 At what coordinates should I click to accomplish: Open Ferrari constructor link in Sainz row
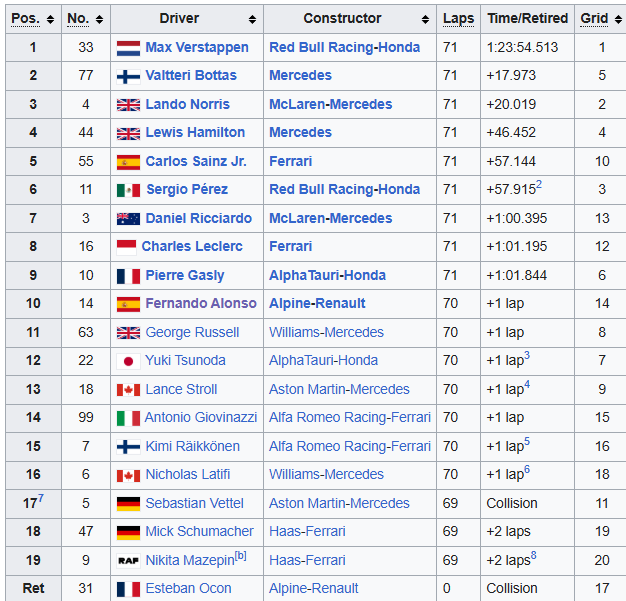click(x=290, y=161)
